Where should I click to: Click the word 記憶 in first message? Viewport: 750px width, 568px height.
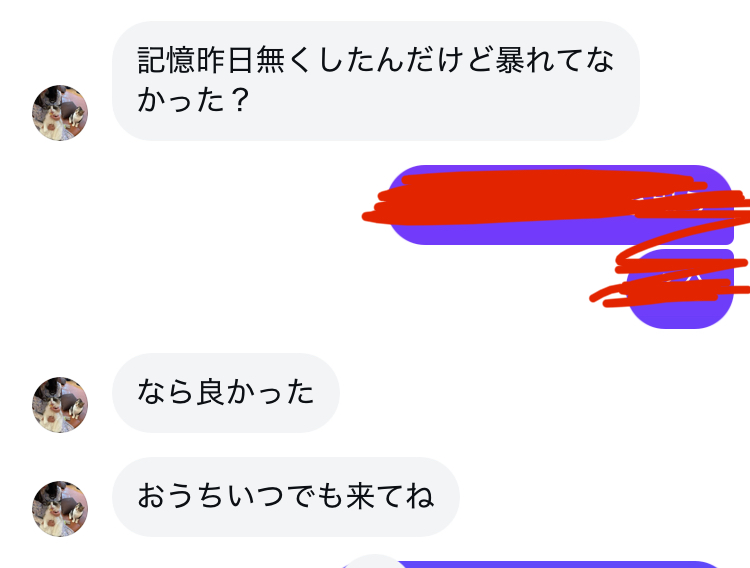pos(166,60)
